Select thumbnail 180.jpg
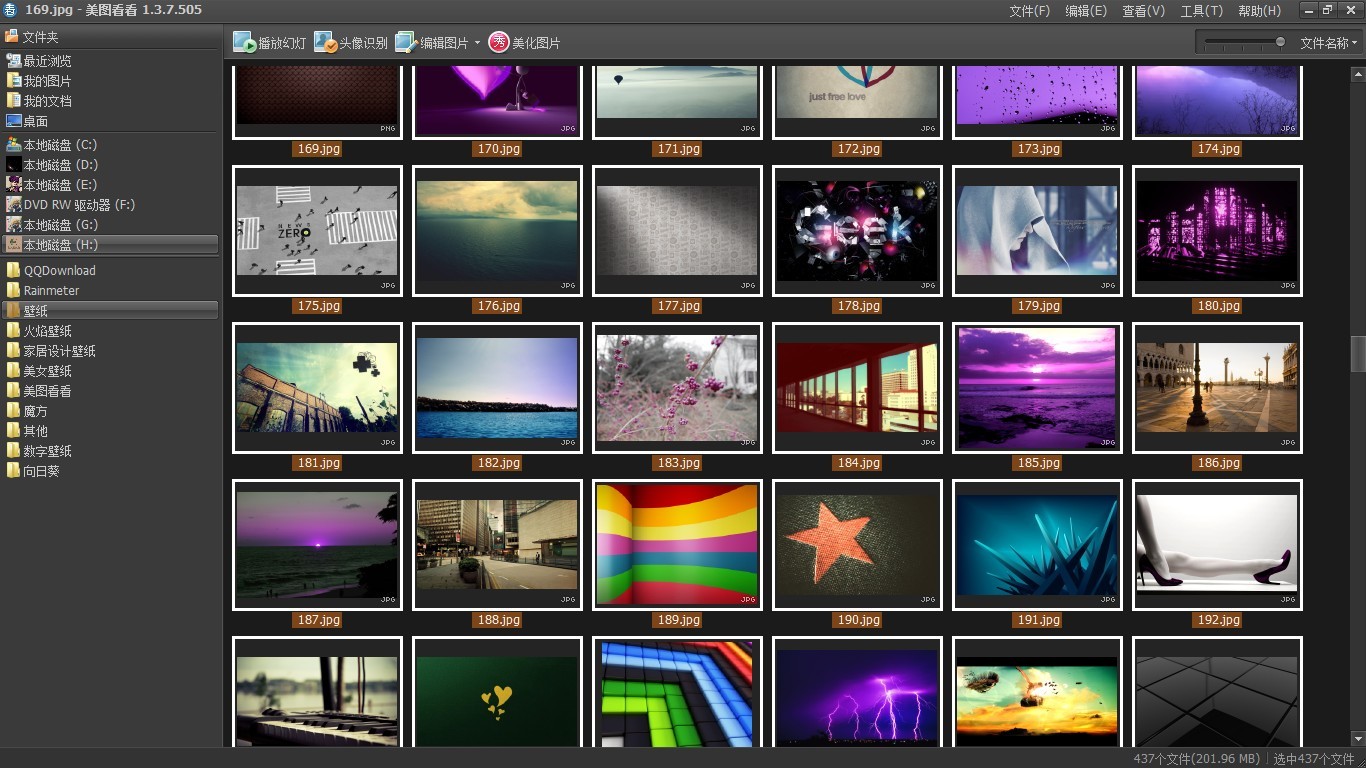Screen dimensions: 1366x768 pyautogui.click(x=1217, y=231)
